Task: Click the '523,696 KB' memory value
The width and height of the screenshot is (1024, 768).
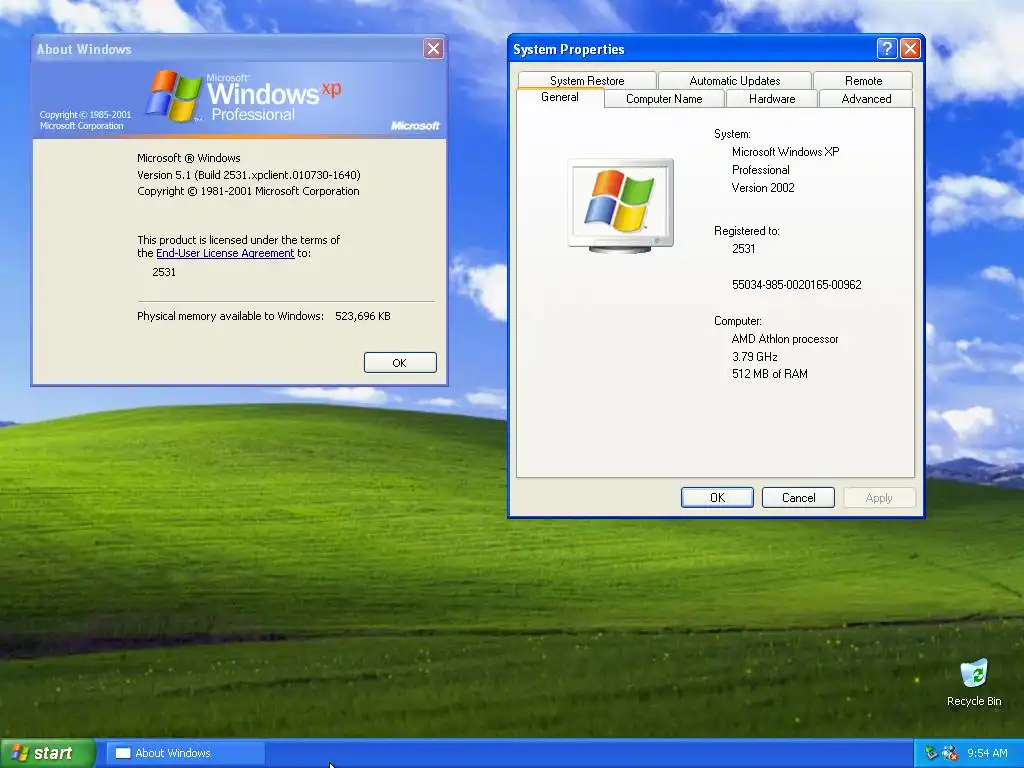Action: [x=362, y=316]
